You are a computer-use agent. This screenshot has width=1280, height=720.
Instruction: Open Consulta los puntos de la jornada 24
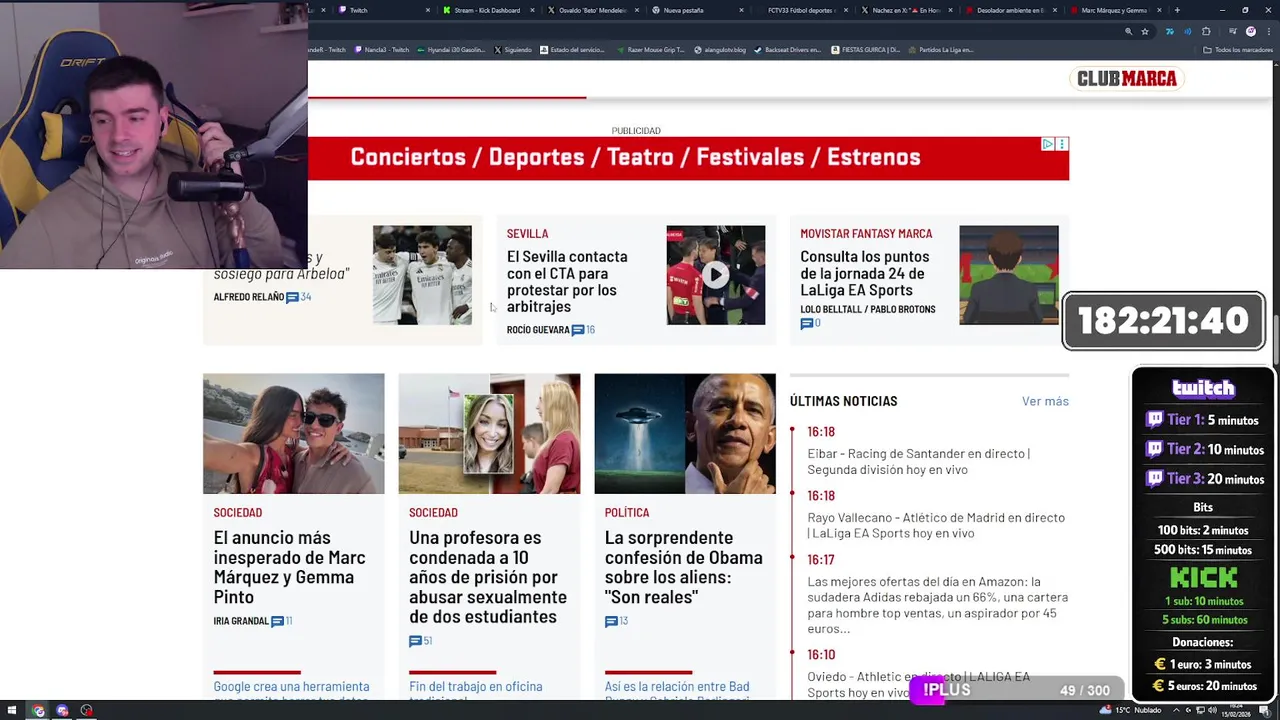865,273
